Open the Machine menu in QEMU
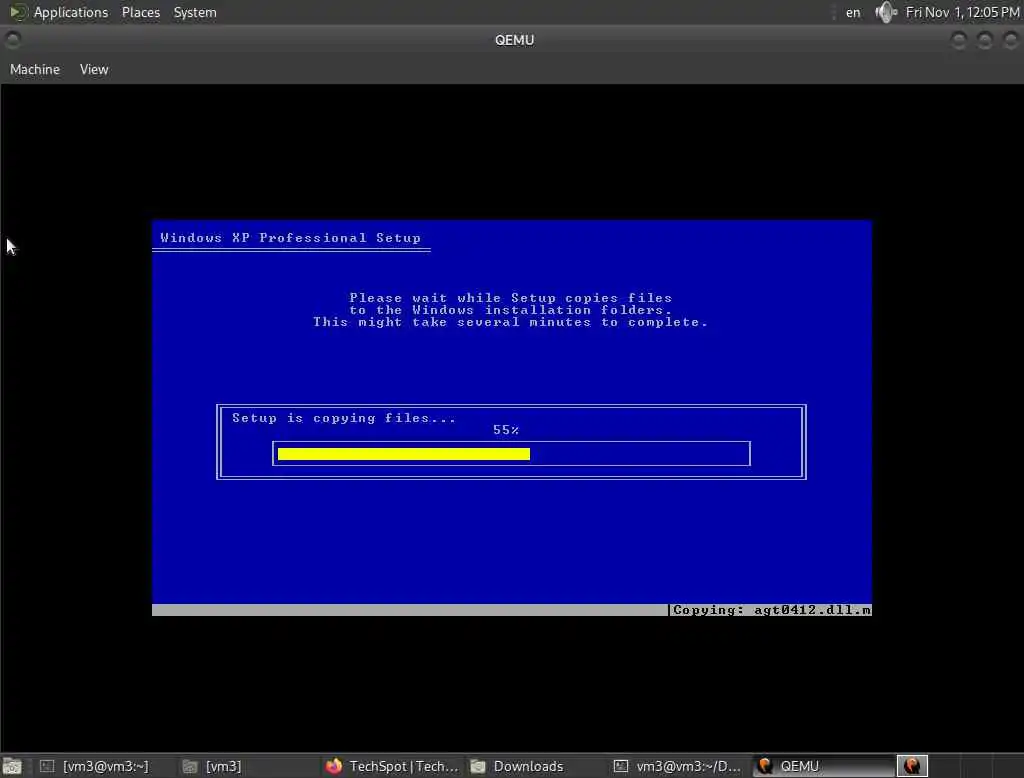Viewport: 1024px width, 778px height. click(35, 69)
